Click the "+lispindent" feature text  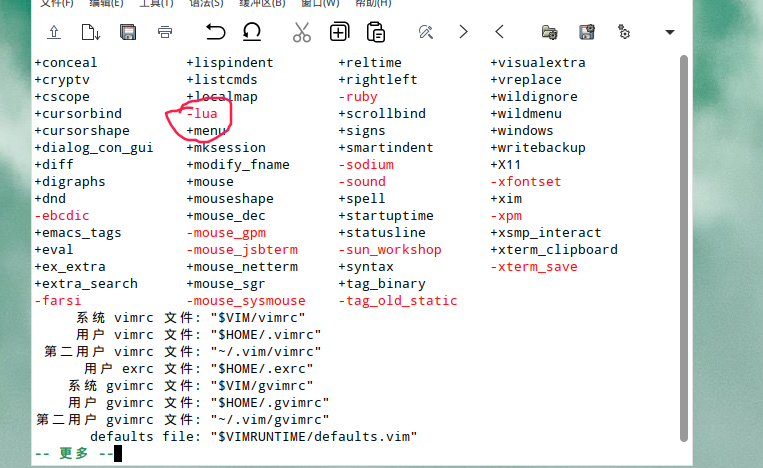[230, 63]
